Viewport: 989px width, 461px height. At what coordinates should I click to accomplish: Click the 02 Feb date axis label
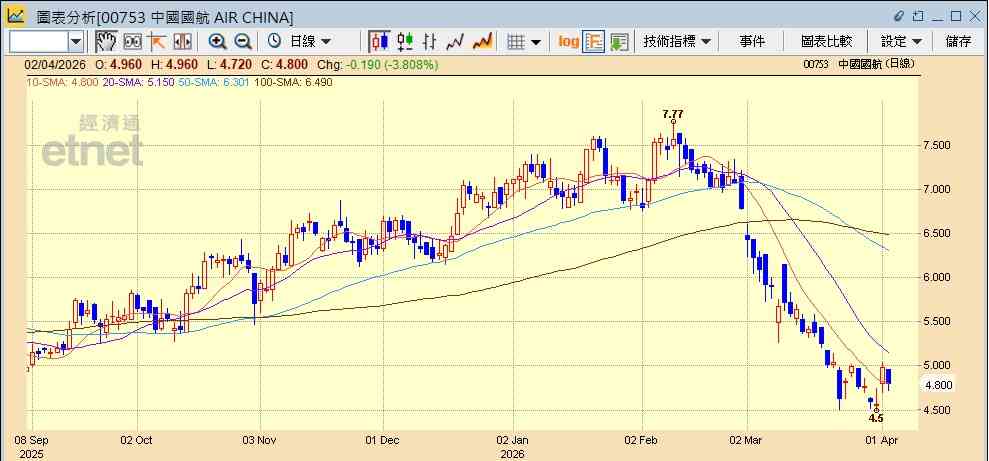[x=642, y=440]
